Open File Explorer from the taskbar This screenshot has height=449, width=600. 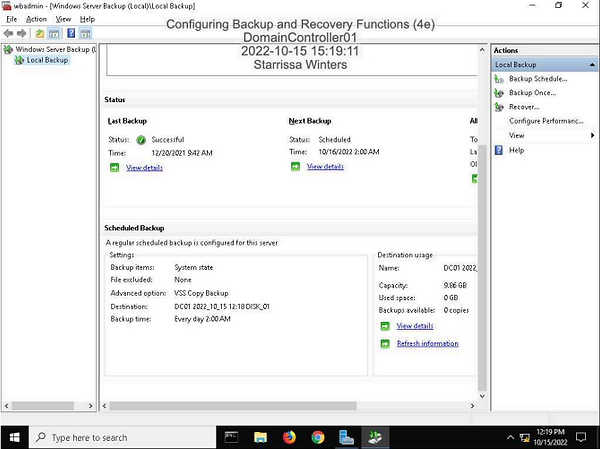pyautogui.click(x=260, y=437)
